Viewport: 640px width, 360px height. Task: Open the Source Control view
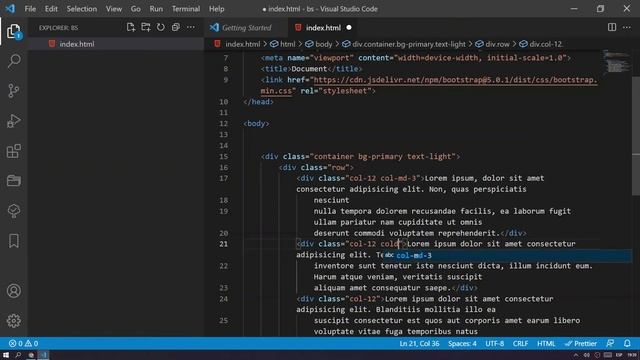13,91
